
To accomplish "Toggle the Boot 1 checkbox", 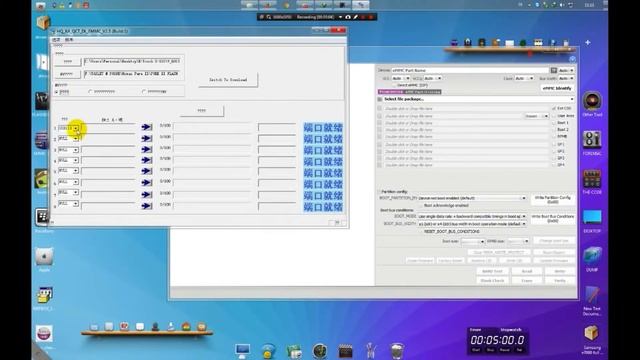I will click(x=554, y=123).
